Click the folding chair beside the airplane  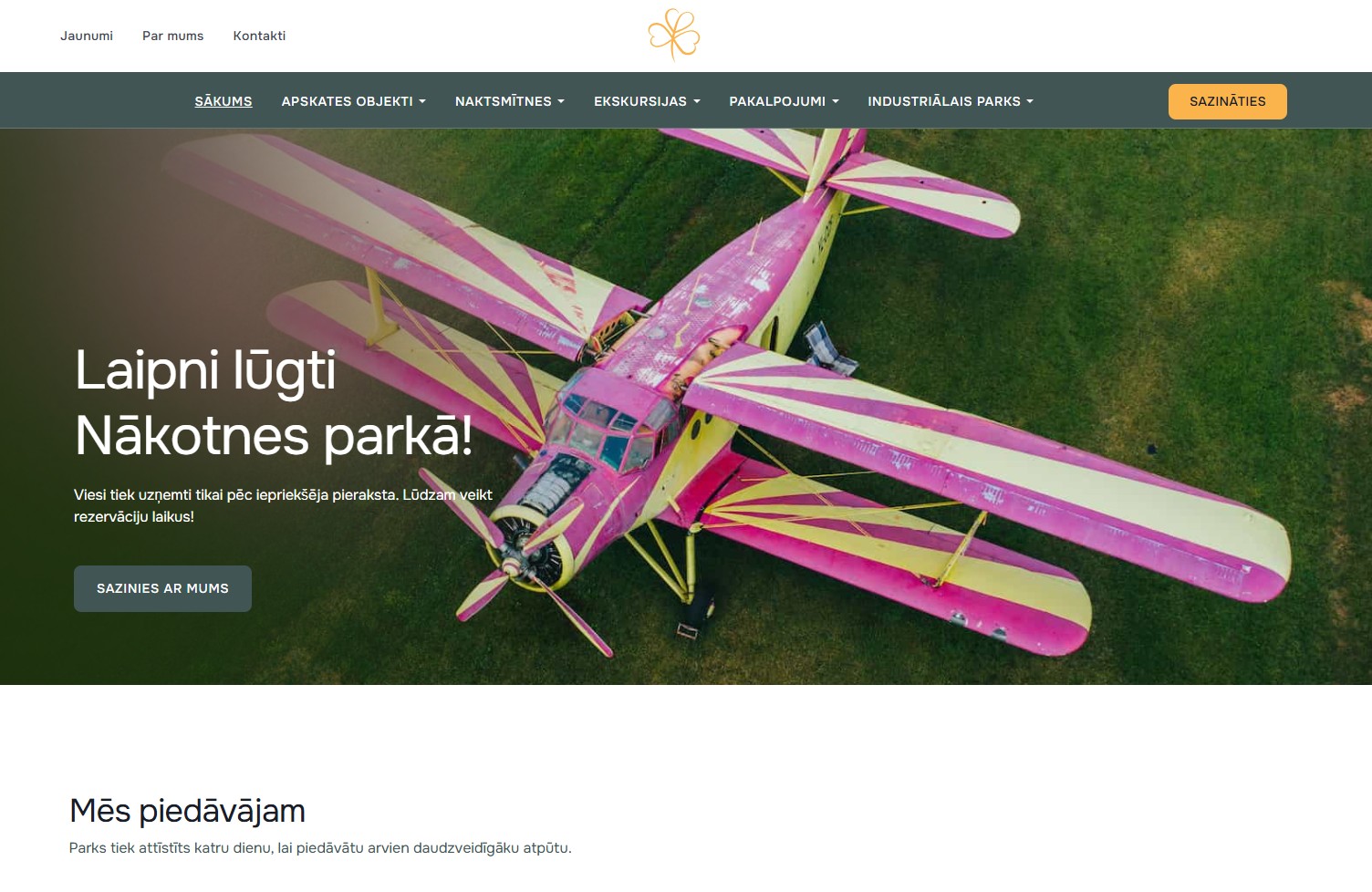point(828,347)
